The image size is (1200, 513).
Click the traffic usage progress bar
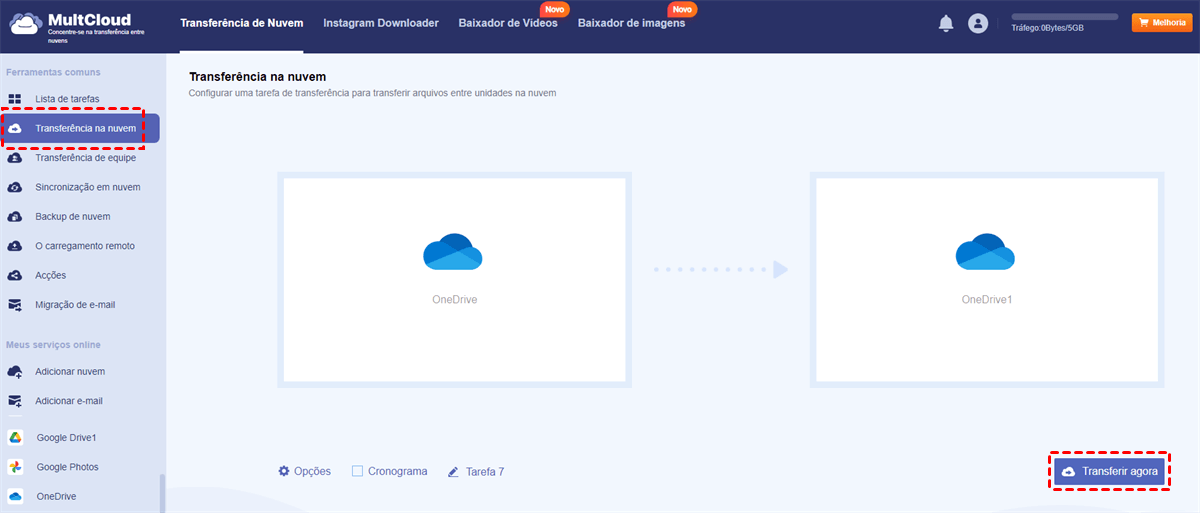tap(1065, 17)
